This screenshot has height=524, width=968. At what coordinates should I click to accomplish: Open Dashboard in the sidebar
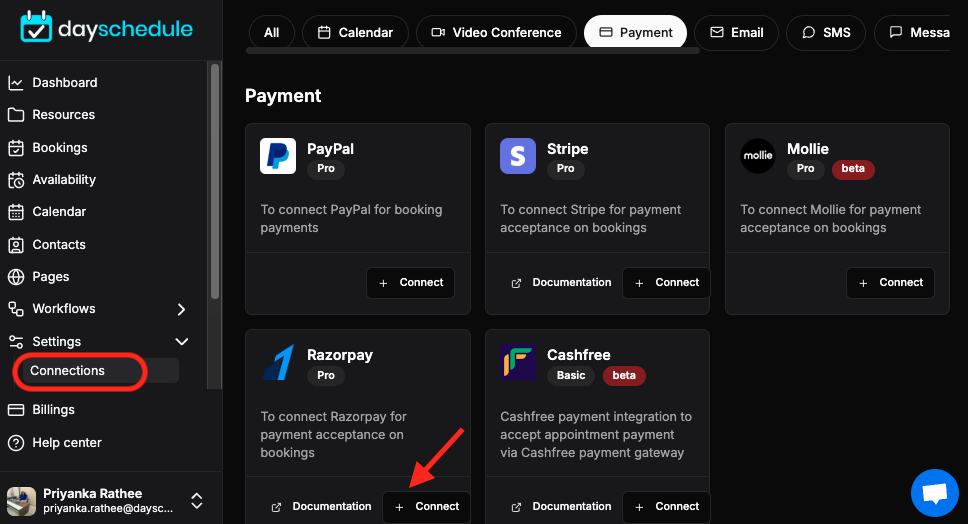[64, 83]
